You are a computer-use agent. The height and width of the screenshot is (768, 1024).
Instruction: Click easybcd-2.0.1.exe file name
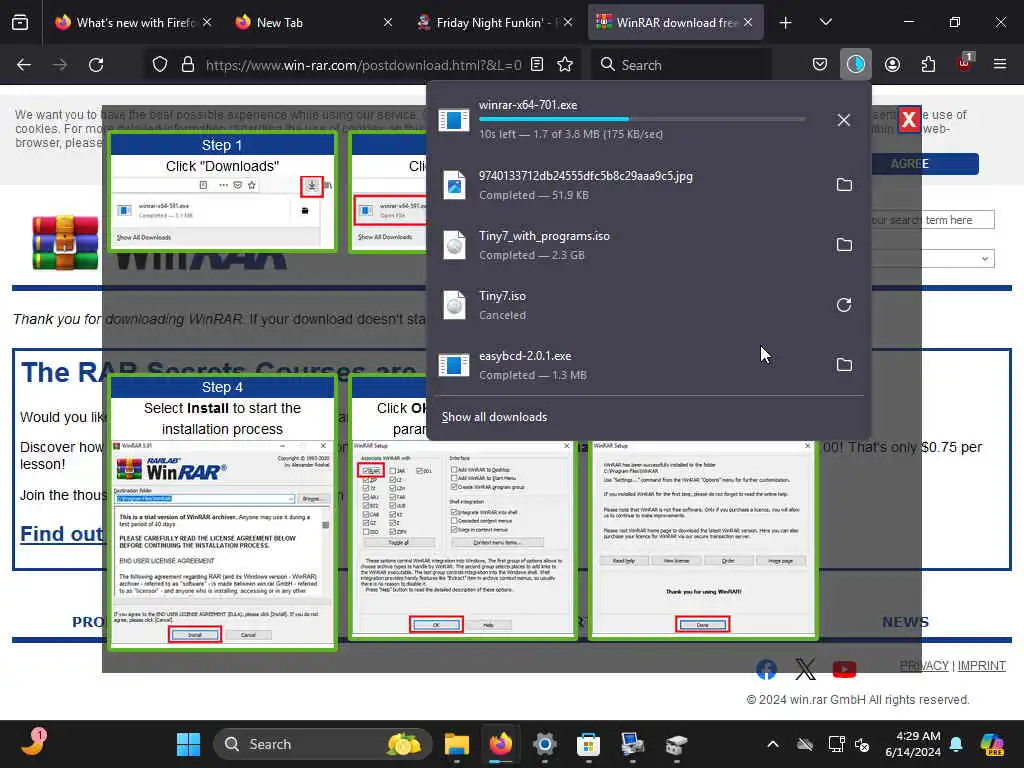point(525,356)
